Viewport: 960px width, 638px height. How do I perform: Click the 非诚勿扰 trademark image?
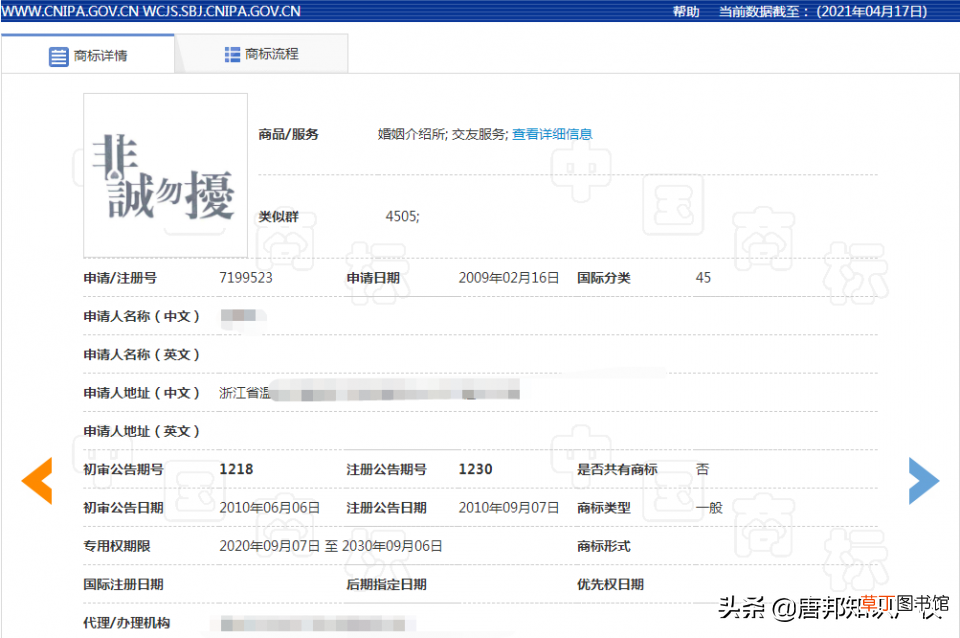(x=165, y=176)
